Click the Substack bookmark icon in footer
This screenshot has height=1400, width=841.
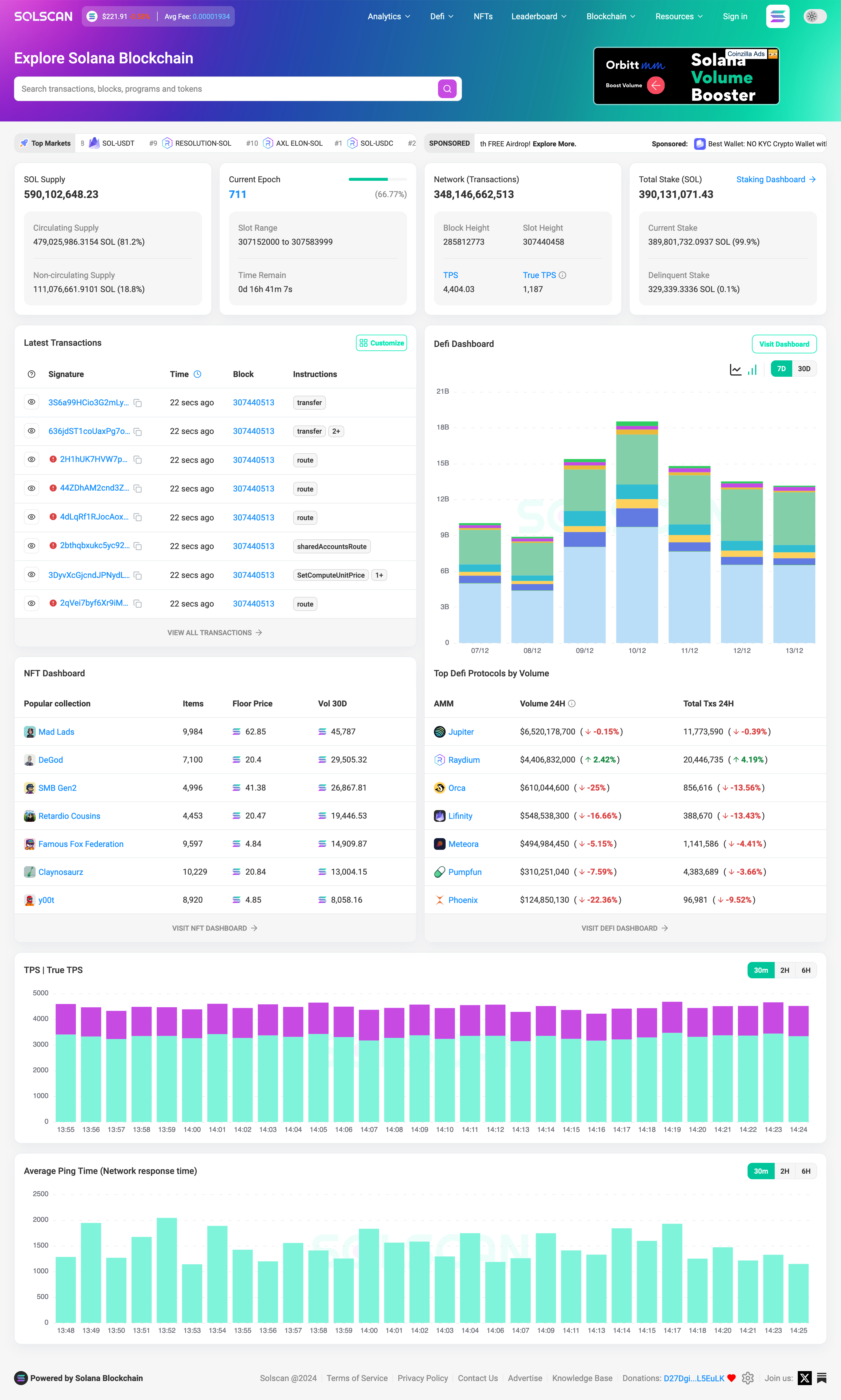(822, 1378)
